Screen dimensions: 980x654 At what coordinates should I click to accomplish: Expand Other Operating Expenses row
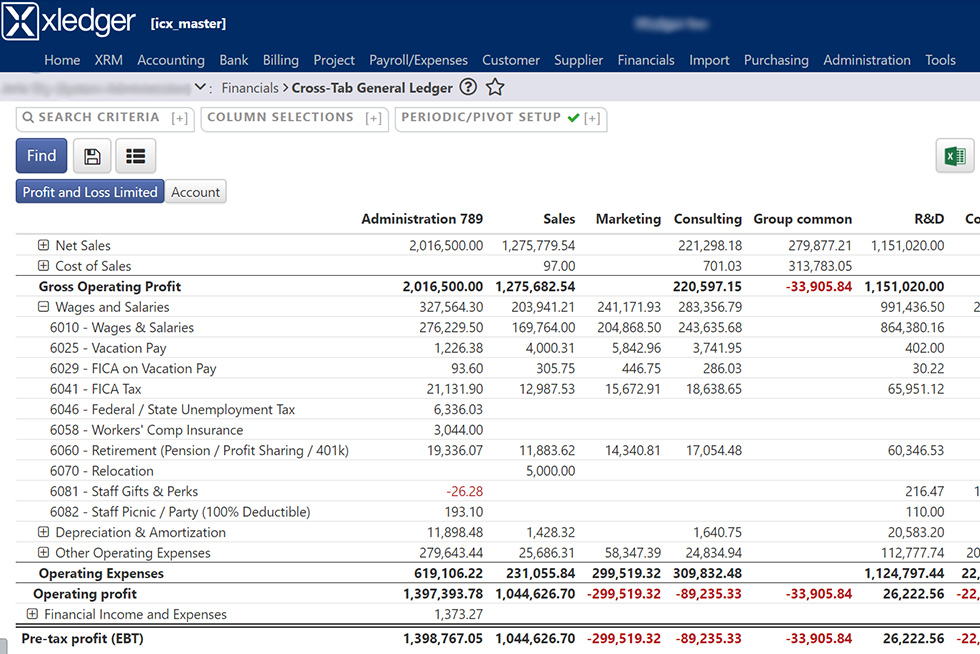point(43,553)
